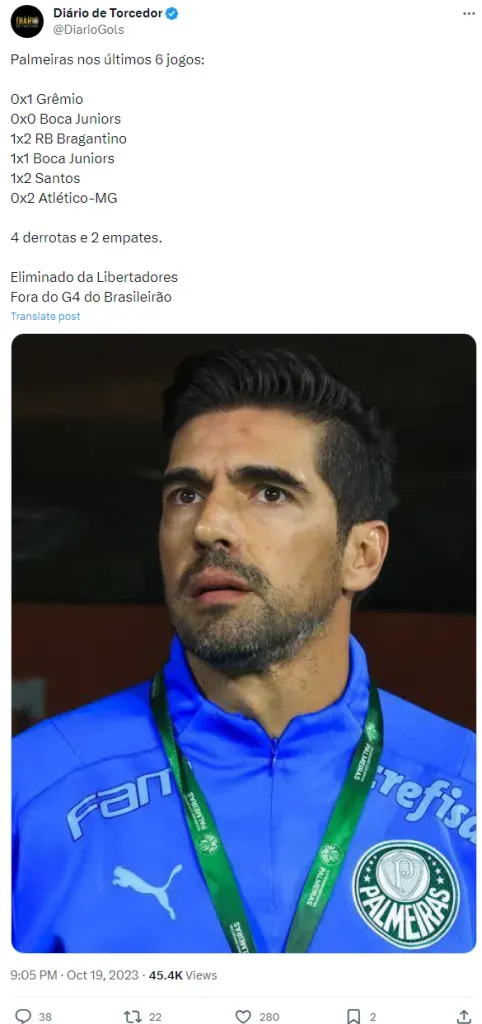
Task: View the 45.4K Views analytics
Action: [183, 975]
